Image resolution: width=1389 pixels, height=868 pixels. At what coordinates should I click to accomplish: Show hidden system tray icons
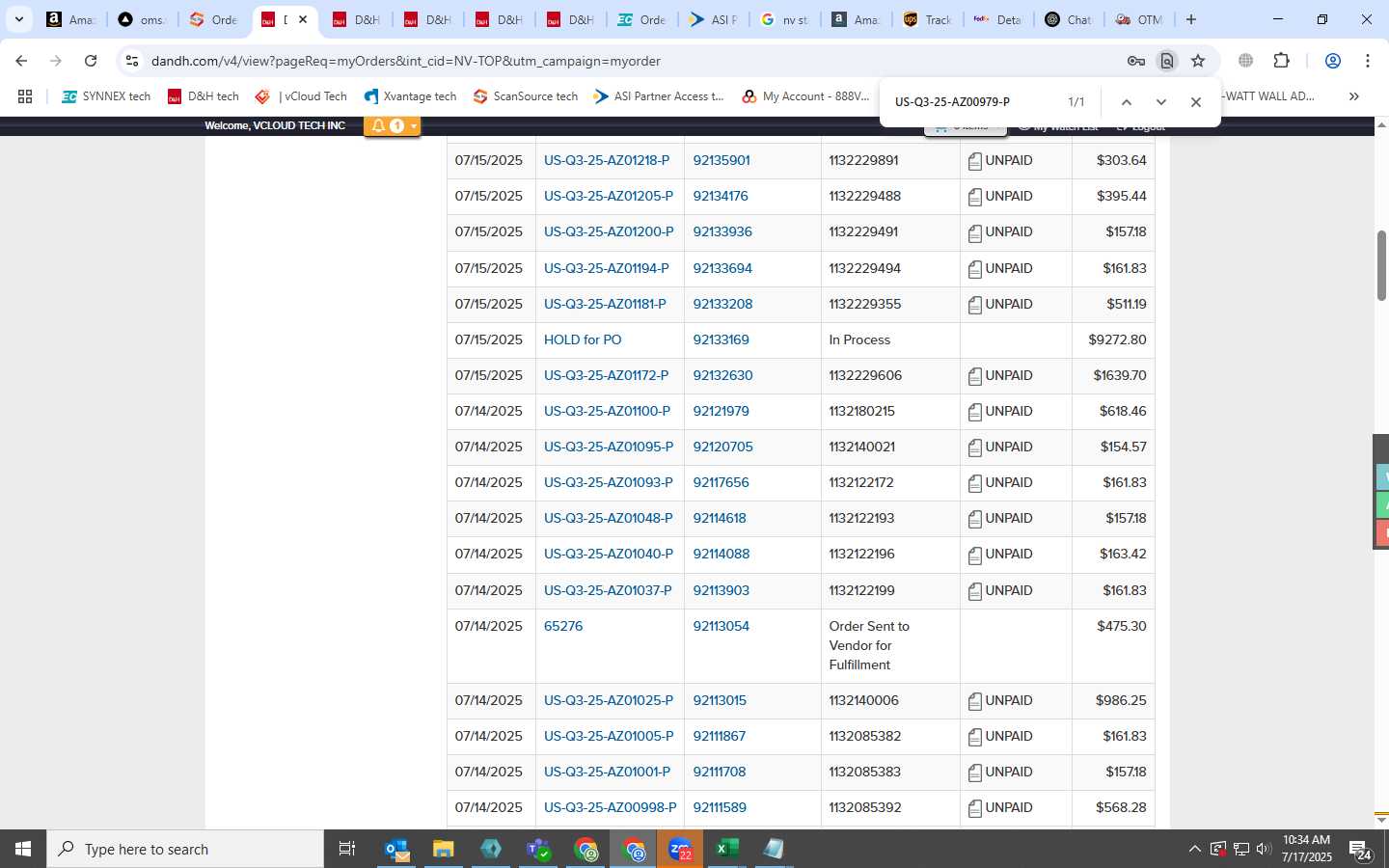coord(1194,849)
